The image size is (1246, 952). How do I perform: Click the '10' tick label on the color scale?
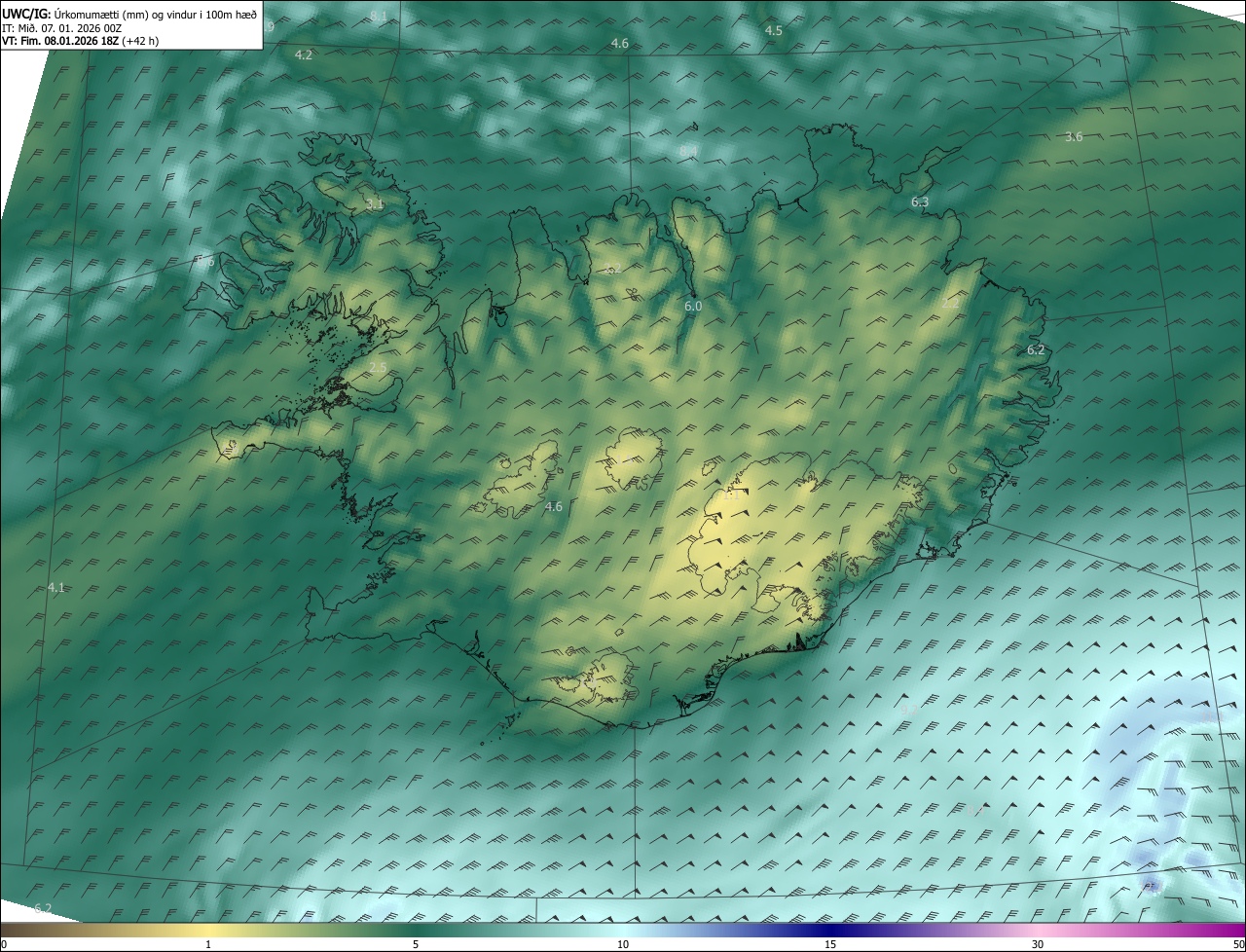click(623, 944)
